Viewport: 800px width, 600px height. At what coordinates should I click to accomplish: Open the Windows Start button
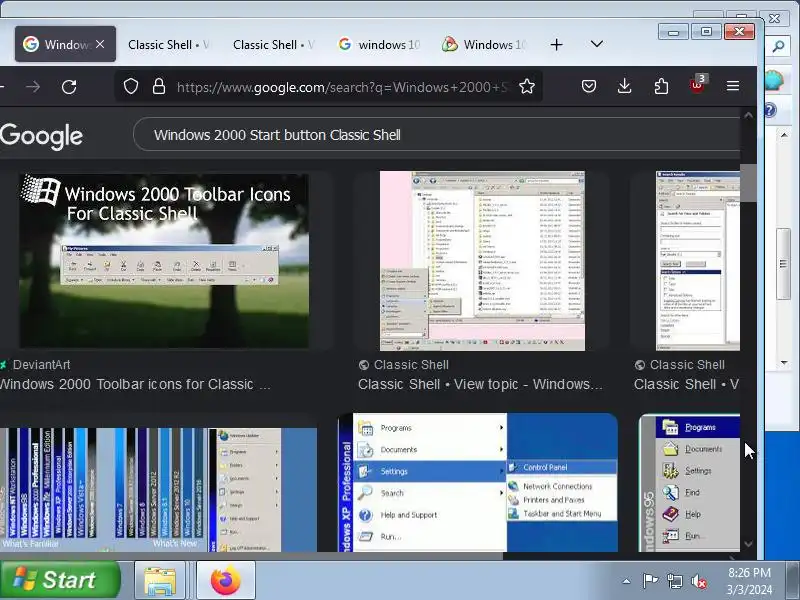(60, 580)
